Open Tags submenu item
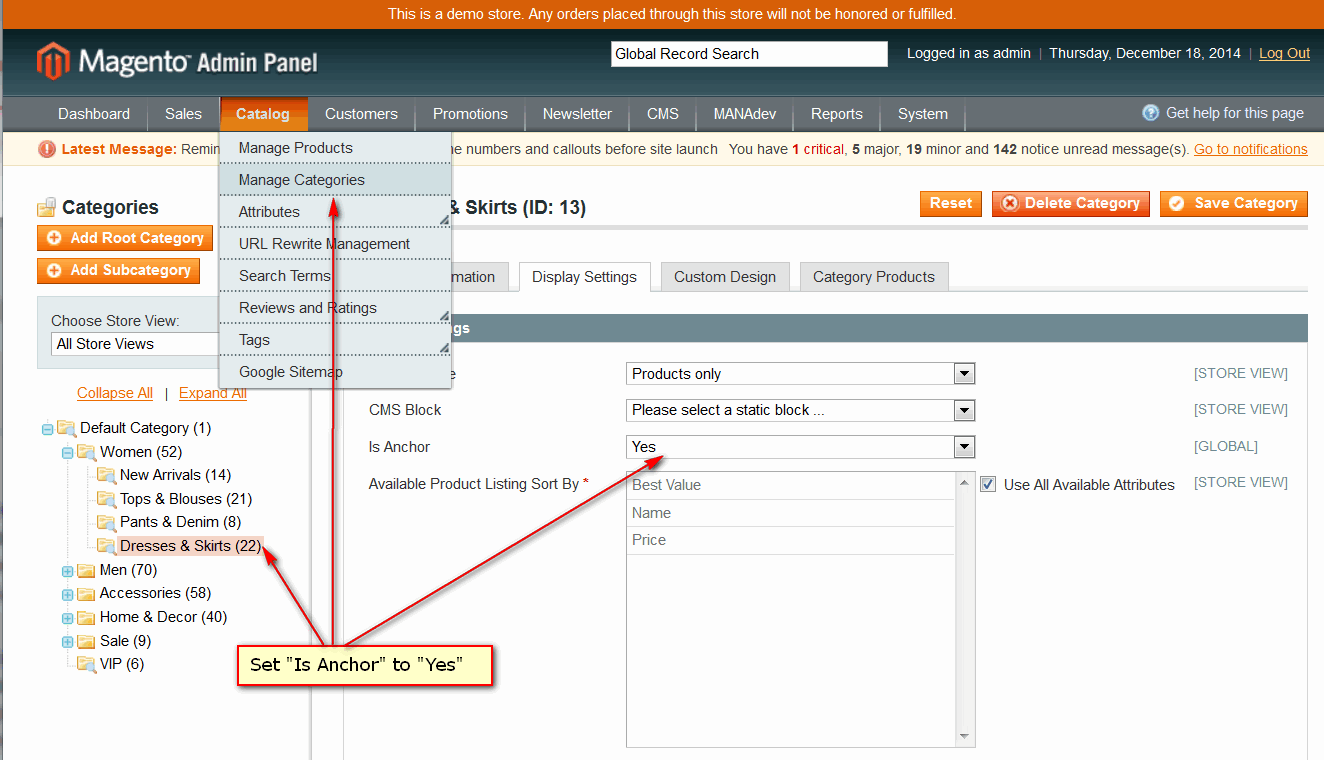The width and height of the screenshot is (1324, 760). click(335, 340)
